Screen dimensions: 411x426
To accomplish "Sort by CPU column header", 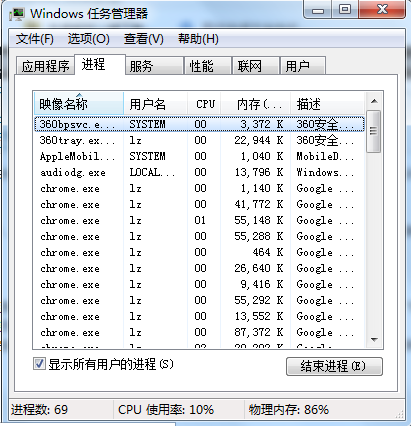I will [204, 104].
